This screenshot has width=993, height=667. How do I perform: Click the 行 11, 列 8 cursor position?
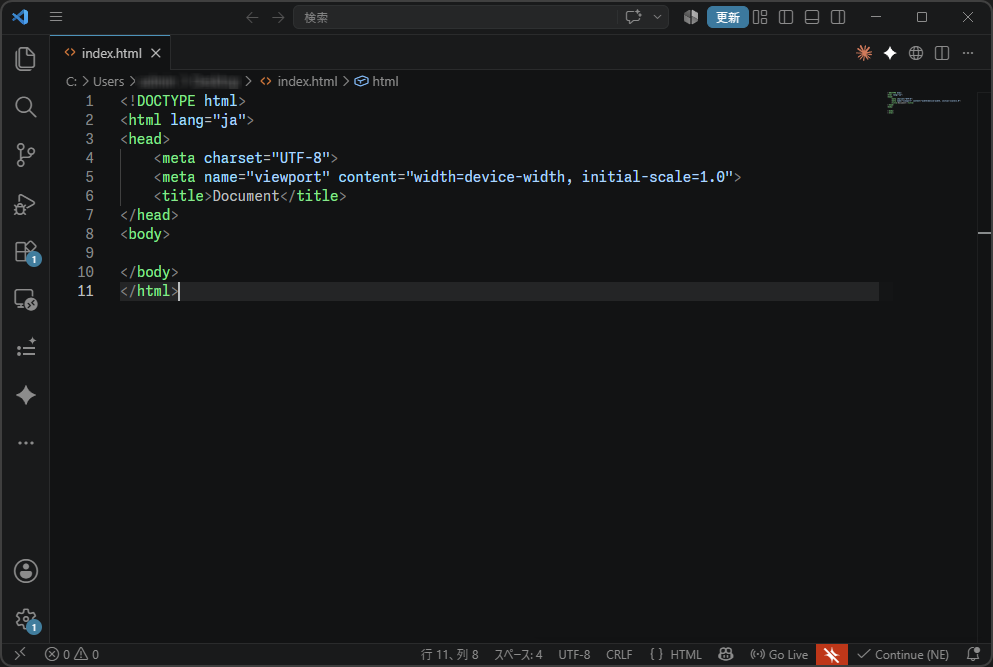tap(450, 654)
